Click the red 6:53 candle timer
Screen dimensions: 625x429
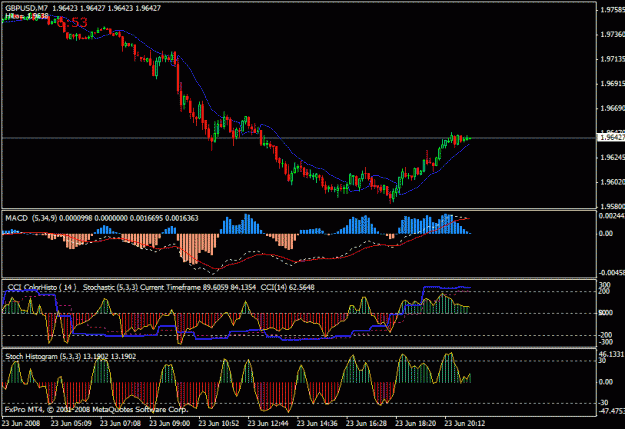pyautogui.click(x=72, y=22)
